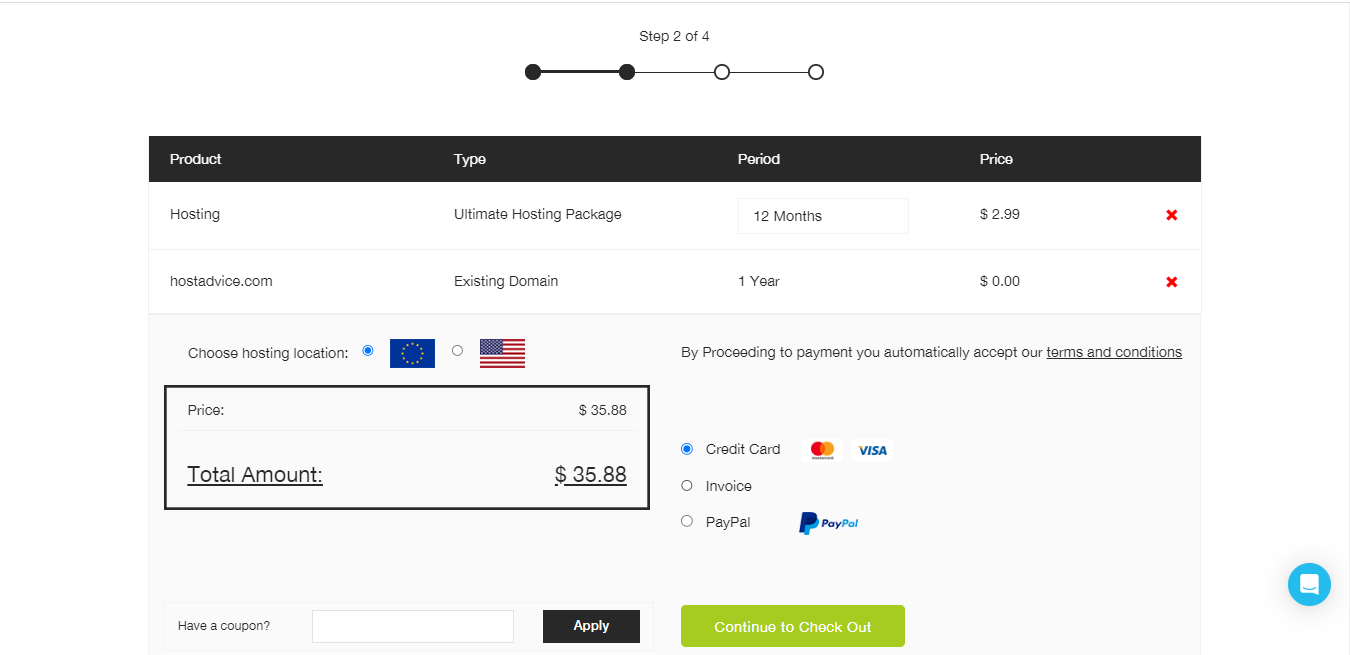Continue to Check Out
This screenshot has width=1350, height=655.
pyautogui.click(x=793, y=626)
